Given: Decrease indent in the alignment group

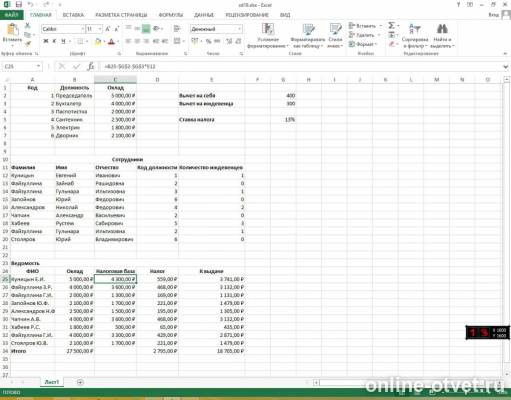Looking at the screenshot, I should [156, 41].
